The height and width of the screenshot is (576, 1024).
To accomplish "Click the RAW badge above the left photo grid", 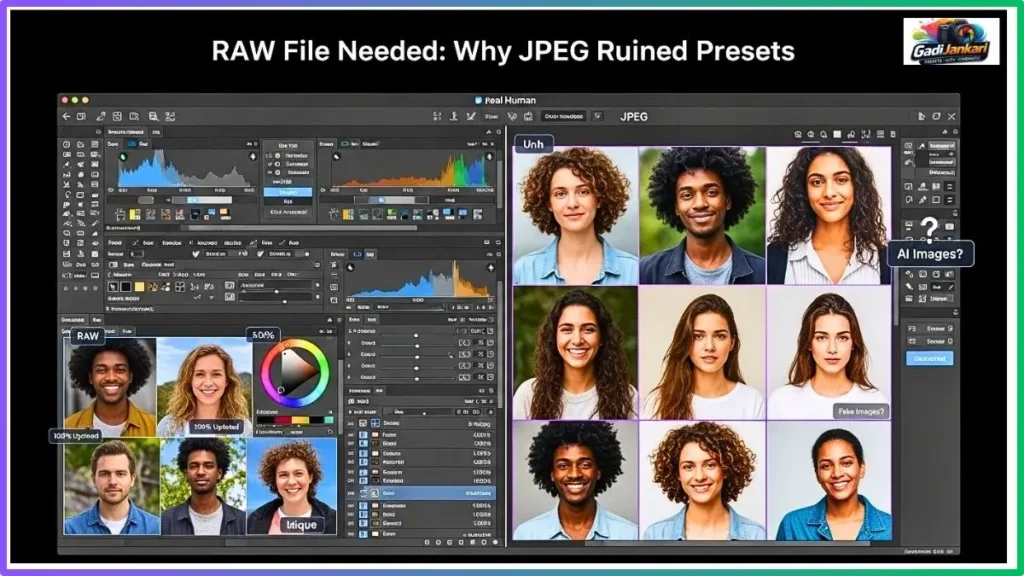I will [88, 336].
